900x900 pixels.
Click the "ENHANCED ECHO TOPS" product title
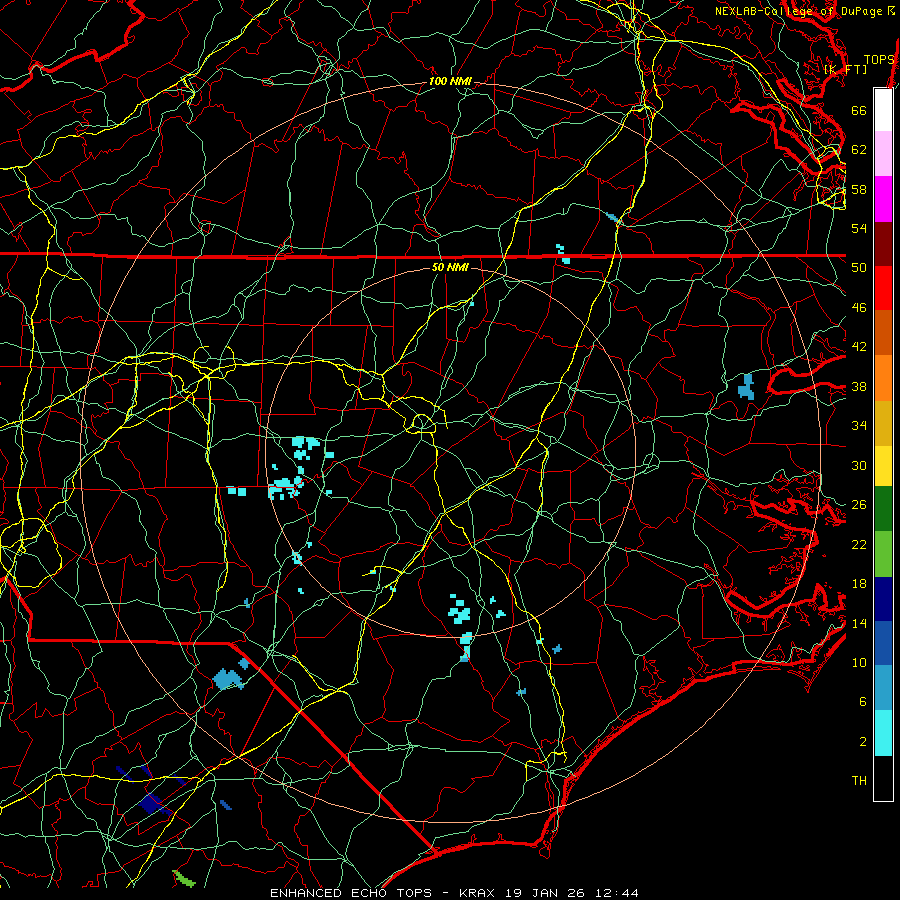point(356,893)
